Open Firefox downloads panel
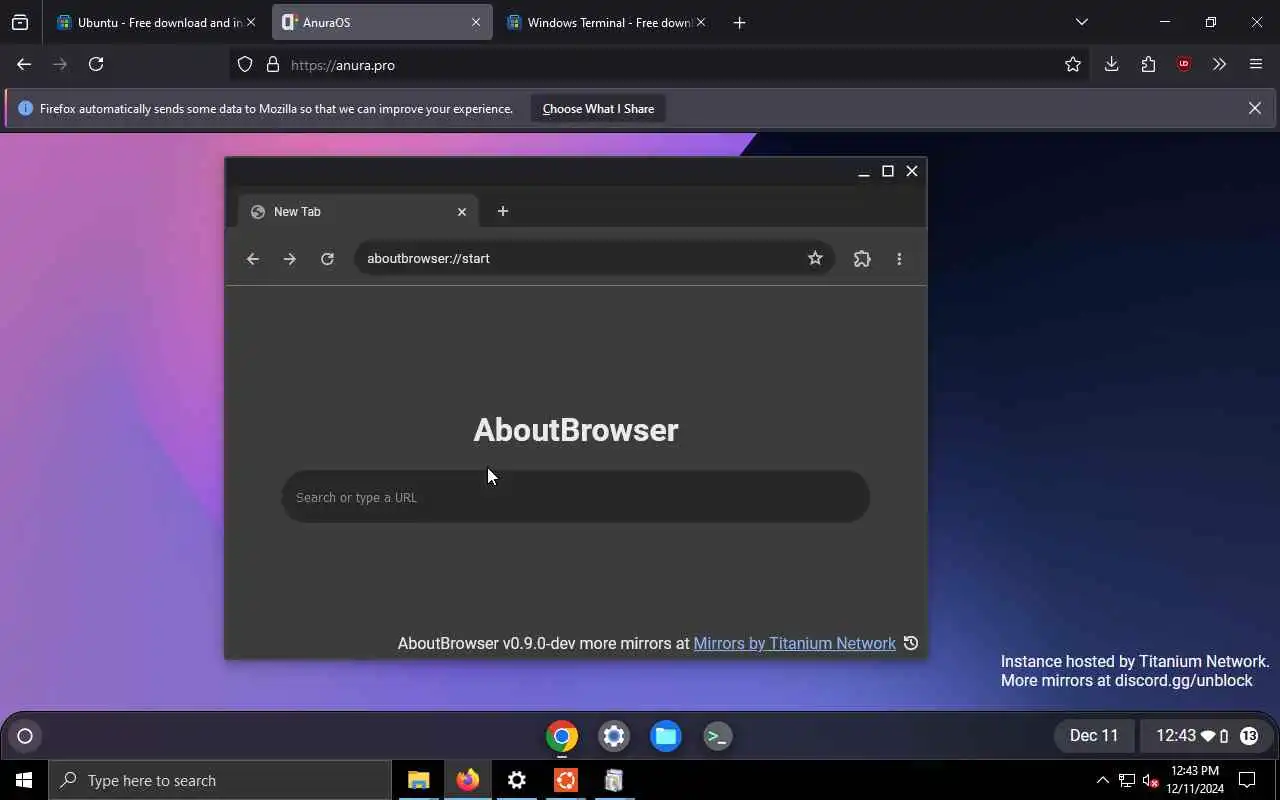 (x=1111, y=64)
